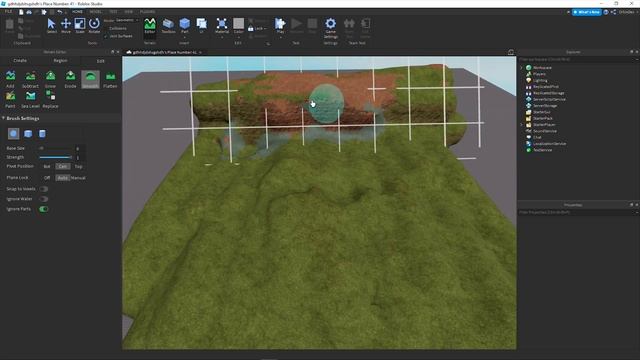Viewport: 640px width, 360px height.
Task: Open the Material picker
Action: coord(222,26)
